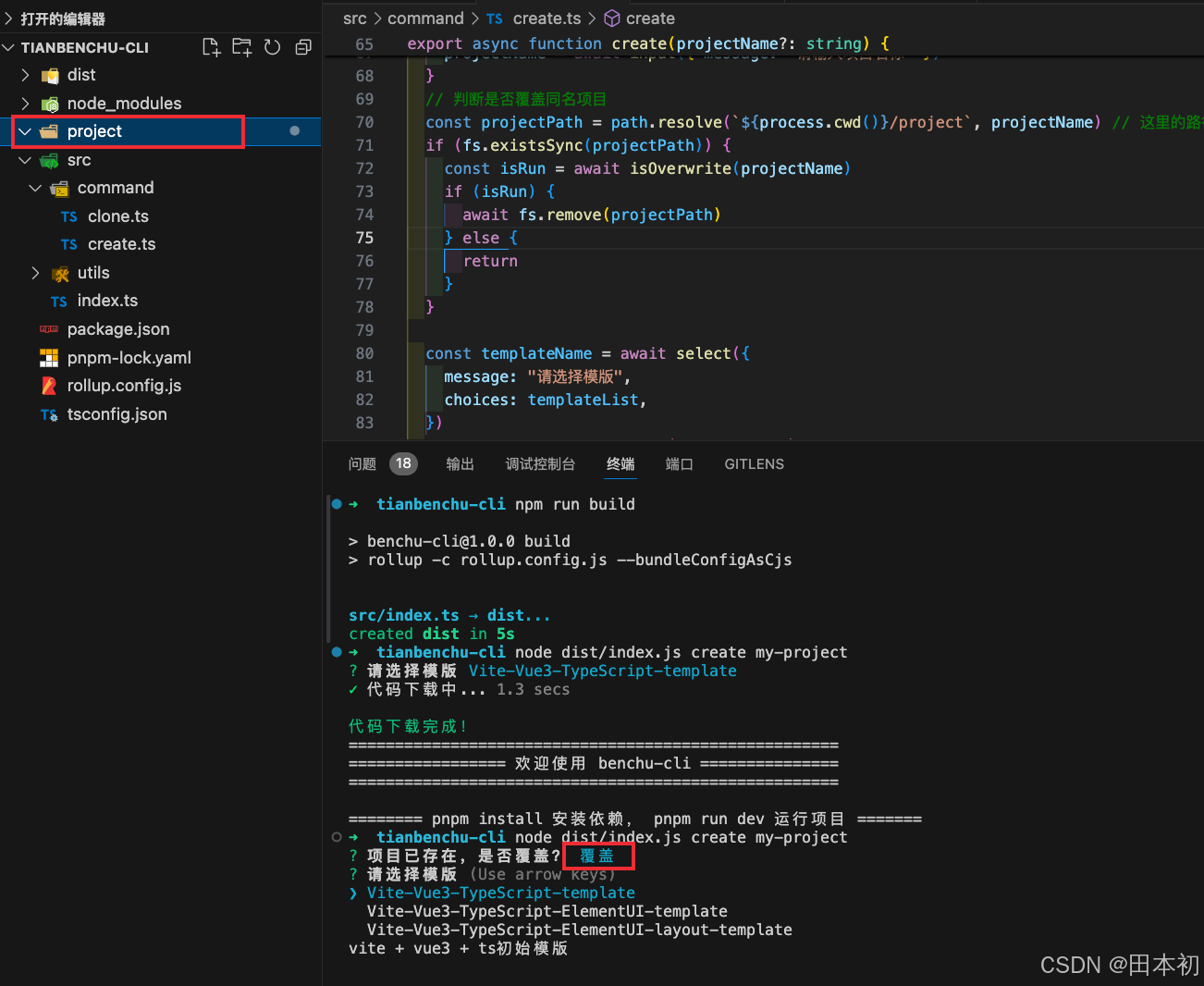Select the 终端 panel tab
This screenshot has width=1204, height=986.
(x=620, y=464)
